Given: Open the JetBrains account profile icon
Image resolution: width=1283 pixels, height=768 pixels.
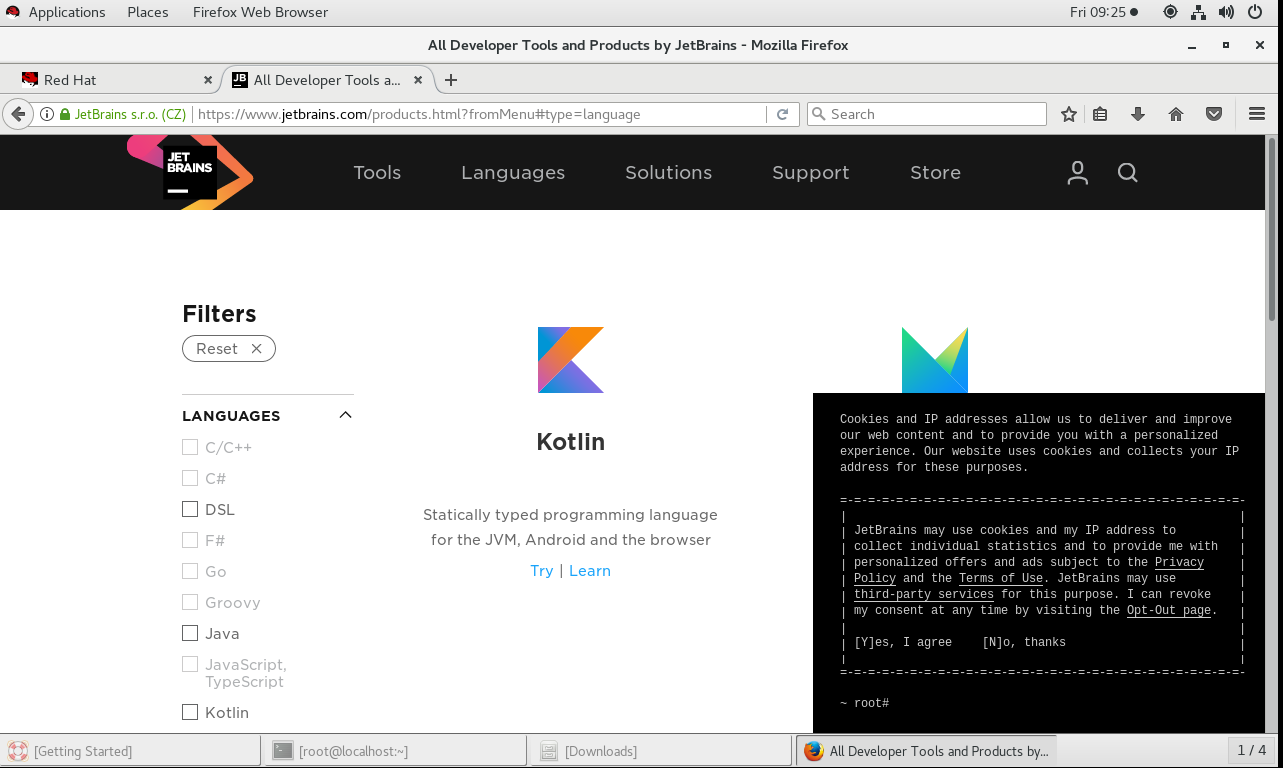Looking at the screenshot, I should point(1077,173).
